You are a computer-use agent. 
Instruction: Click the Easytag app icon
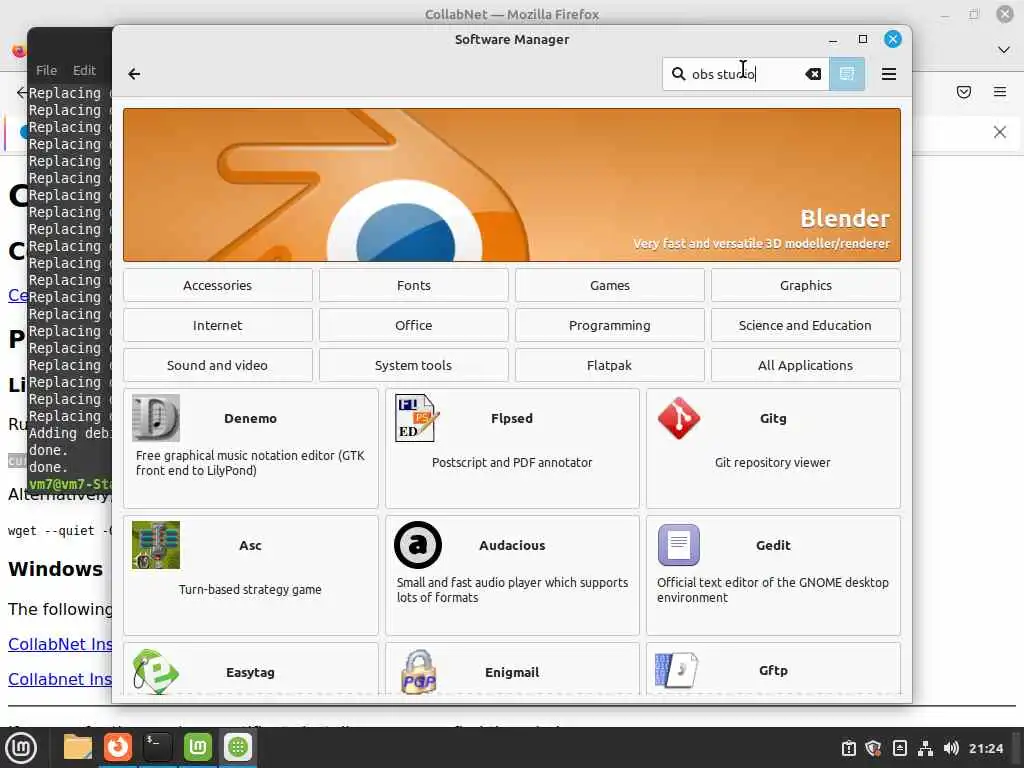tap(155, 671)
